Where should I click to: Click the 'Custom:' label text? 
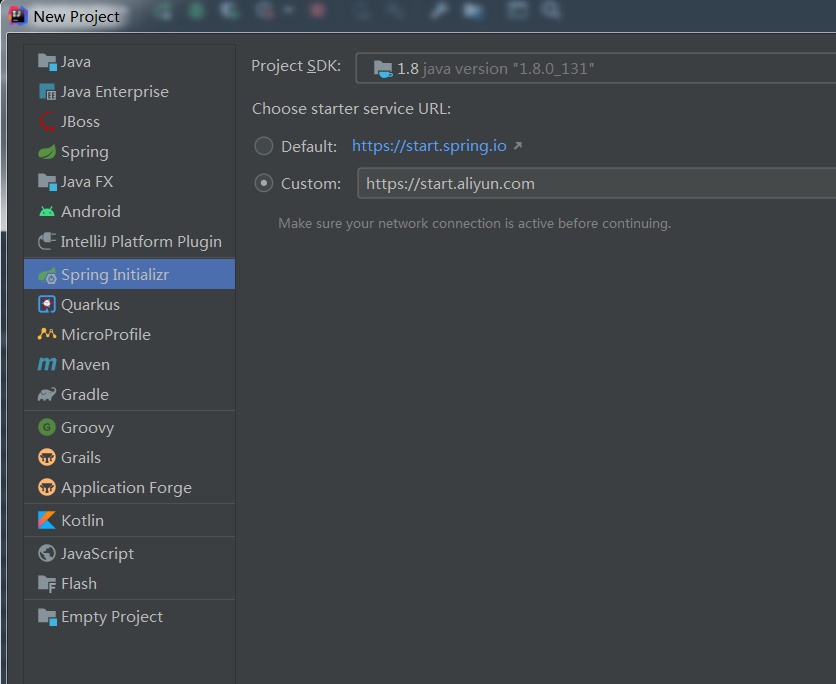(x=311, y=184)
